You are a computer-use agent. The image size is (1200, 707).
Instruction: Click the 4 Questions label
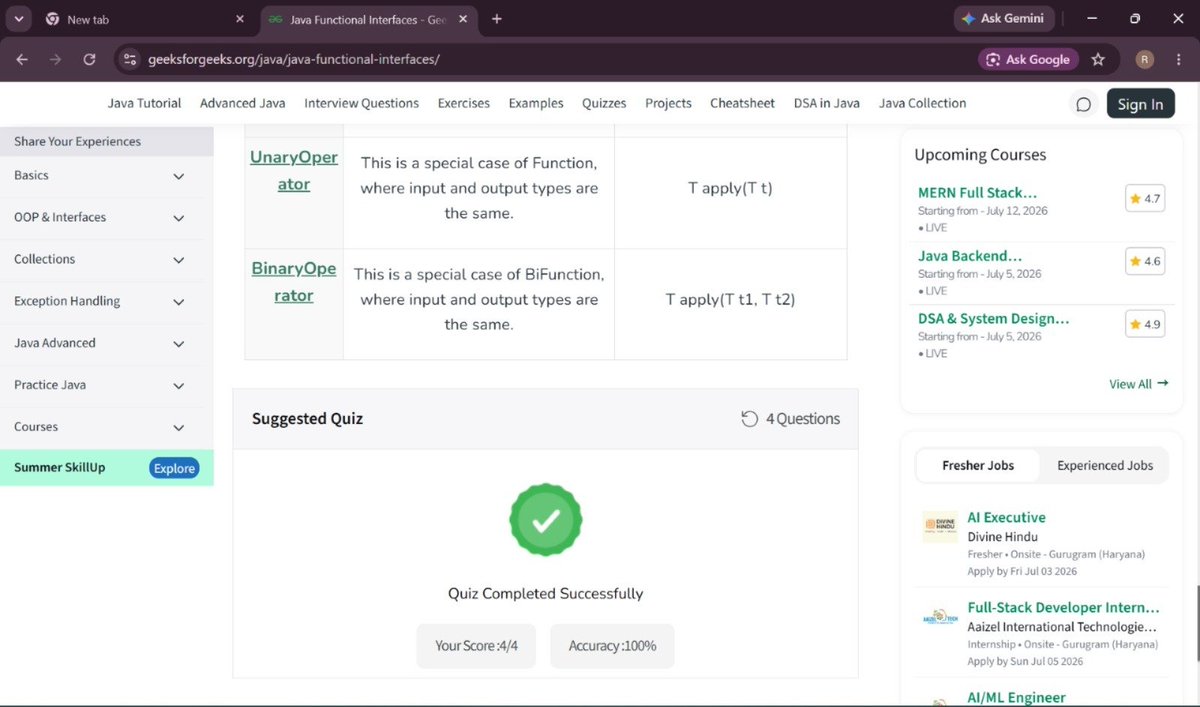point(803,419)
